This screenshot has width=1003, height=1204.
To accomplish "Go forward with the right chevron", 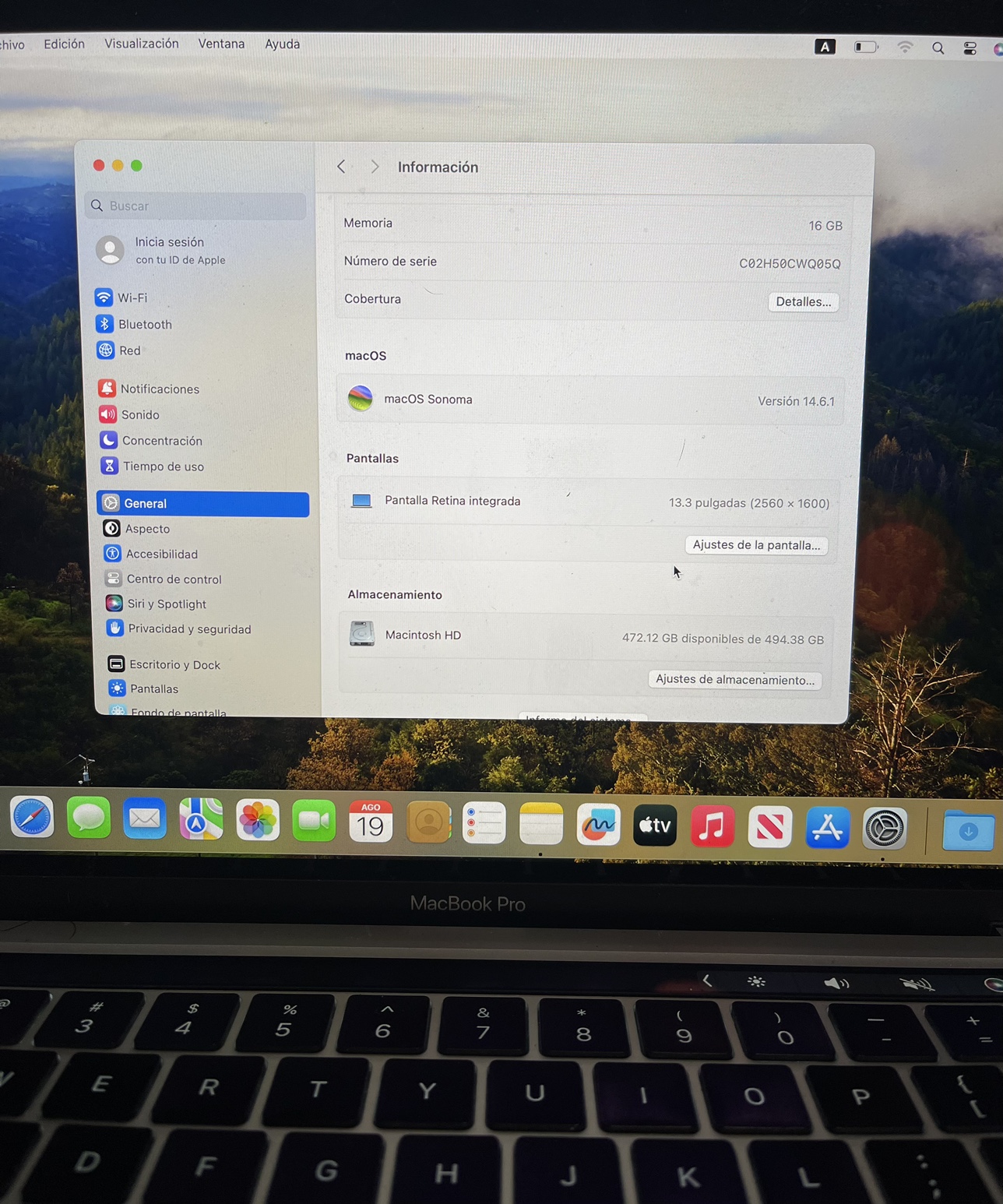I will point(375,167).
